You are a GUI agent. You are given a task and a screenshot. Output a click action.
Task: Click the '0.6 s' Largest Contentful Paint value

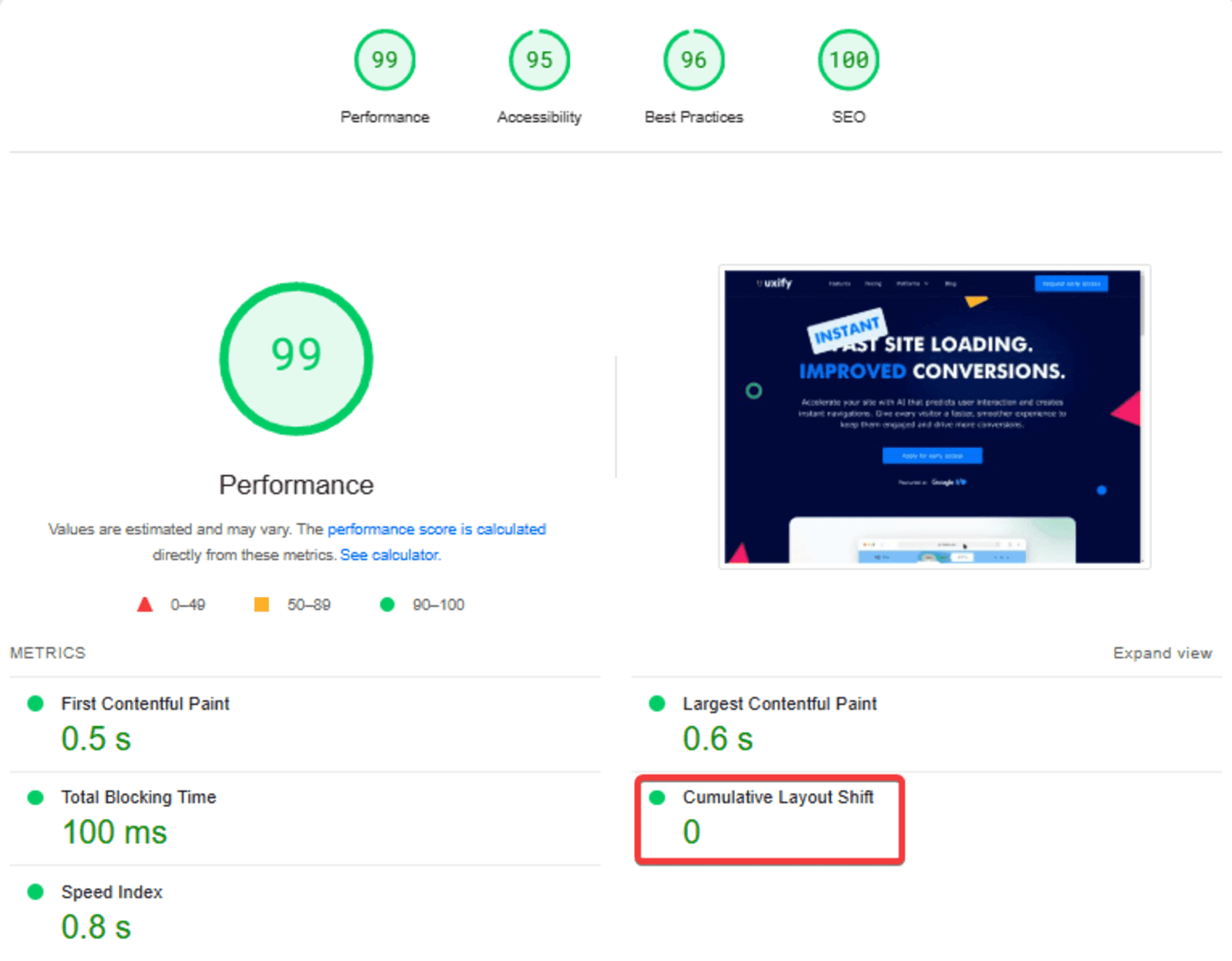(717, 738)
